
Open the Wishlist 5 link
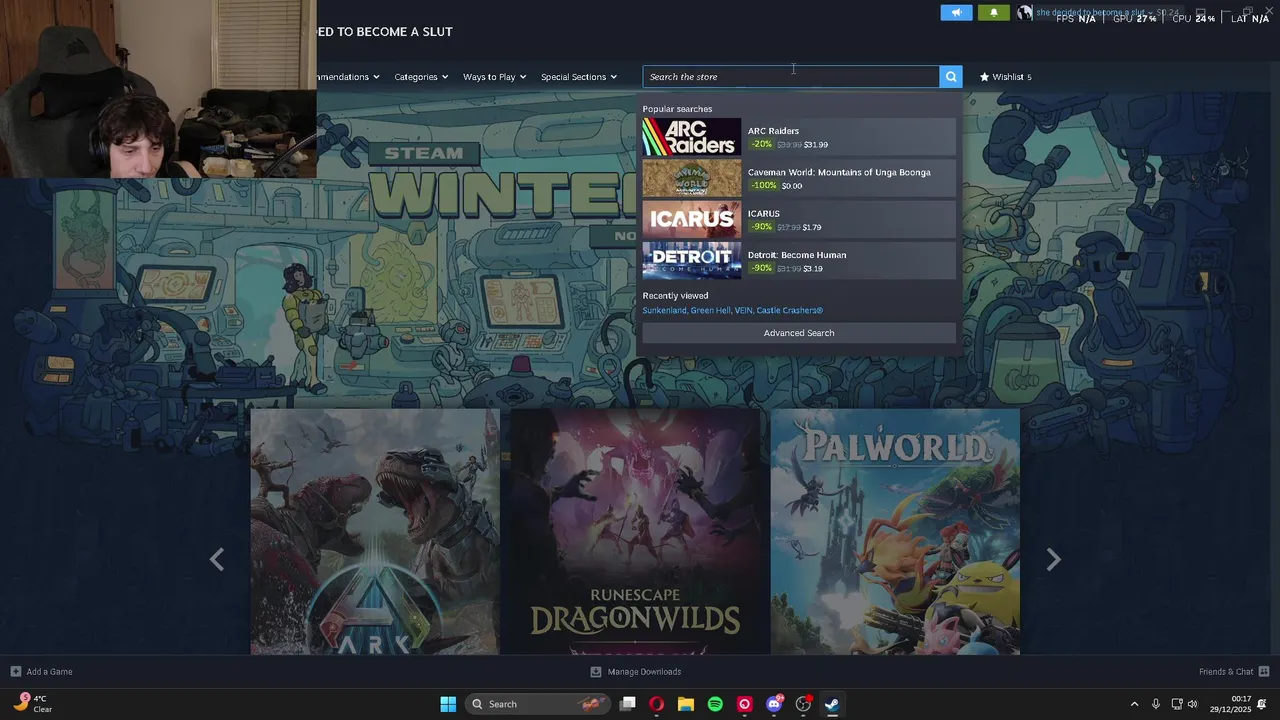coord(1006,76)
